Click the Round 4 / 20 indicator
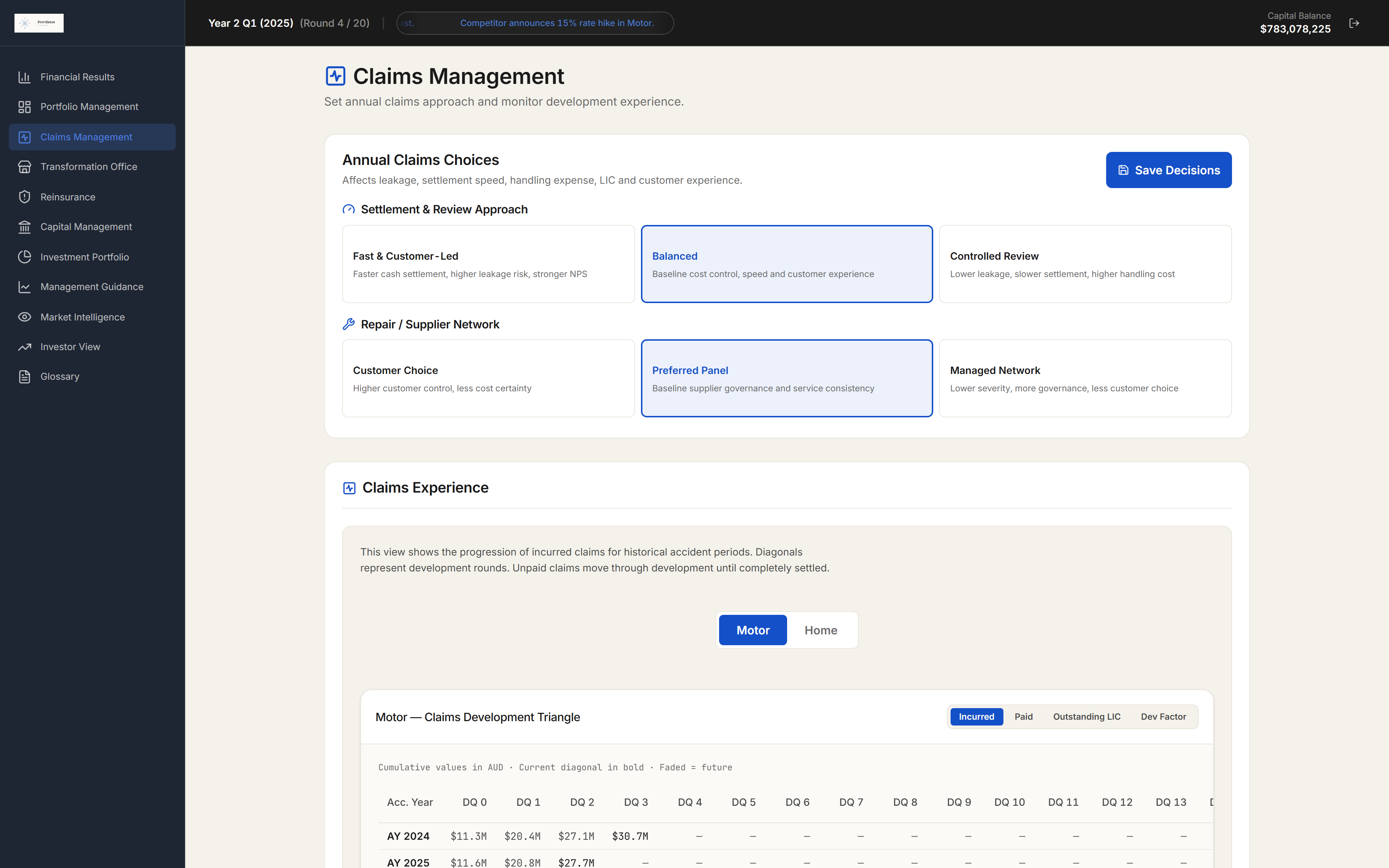Image resolution: width=1389 pixels, height=868 pixels. [x=335, y=23]
